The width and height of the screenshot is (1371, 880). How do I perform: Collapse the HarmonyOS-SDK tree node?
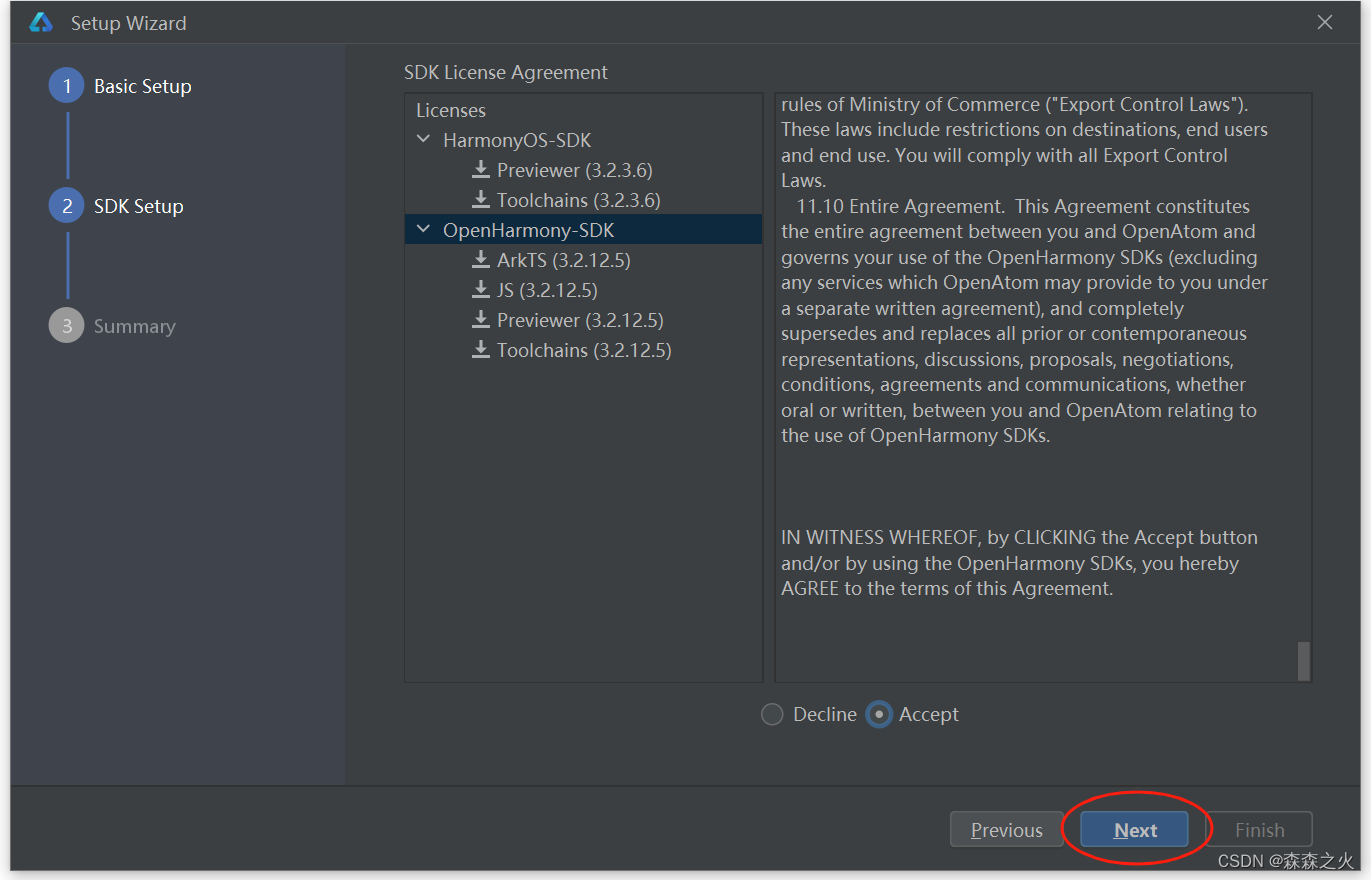(x=424, y=140)
